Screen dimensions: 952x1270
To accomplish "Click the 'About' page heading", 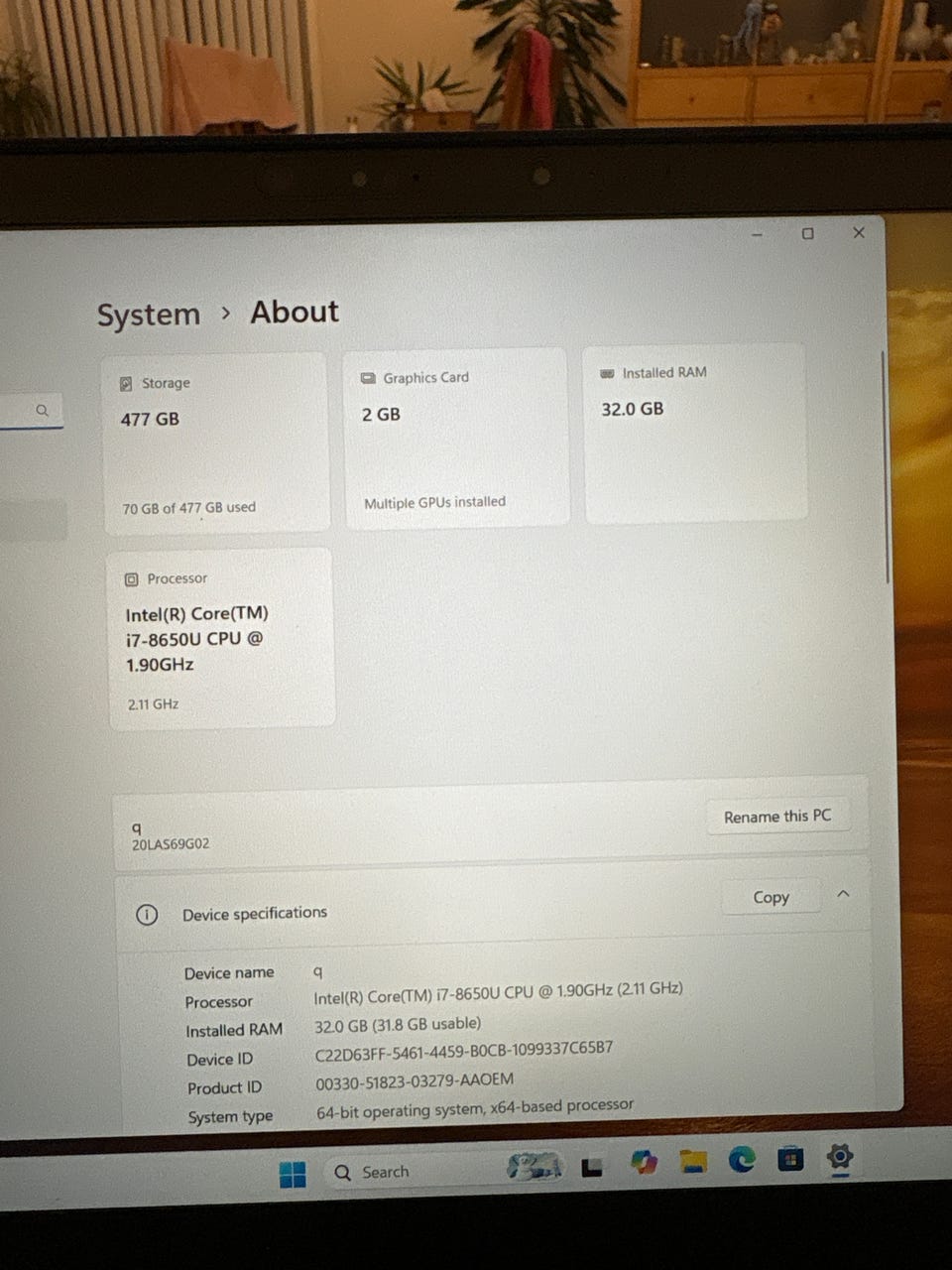I will pos(295,312).
